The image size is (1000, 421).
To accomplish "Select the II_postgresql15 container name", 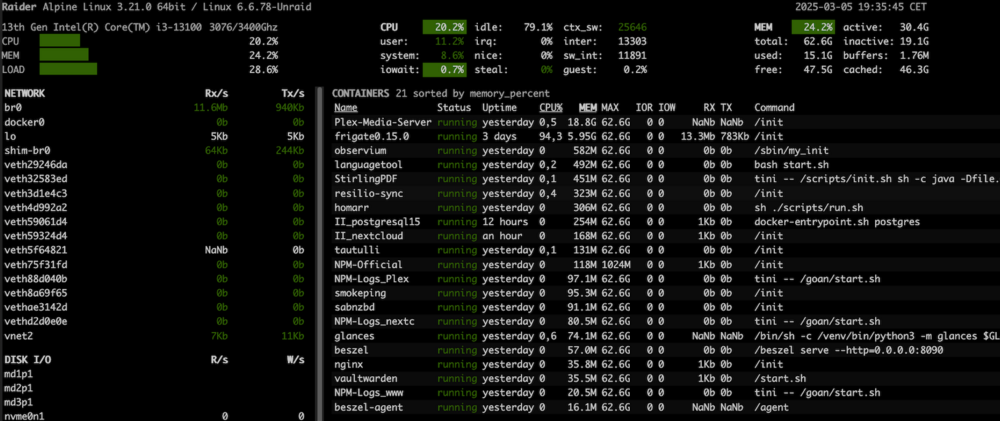I will [x=377, y=221].
